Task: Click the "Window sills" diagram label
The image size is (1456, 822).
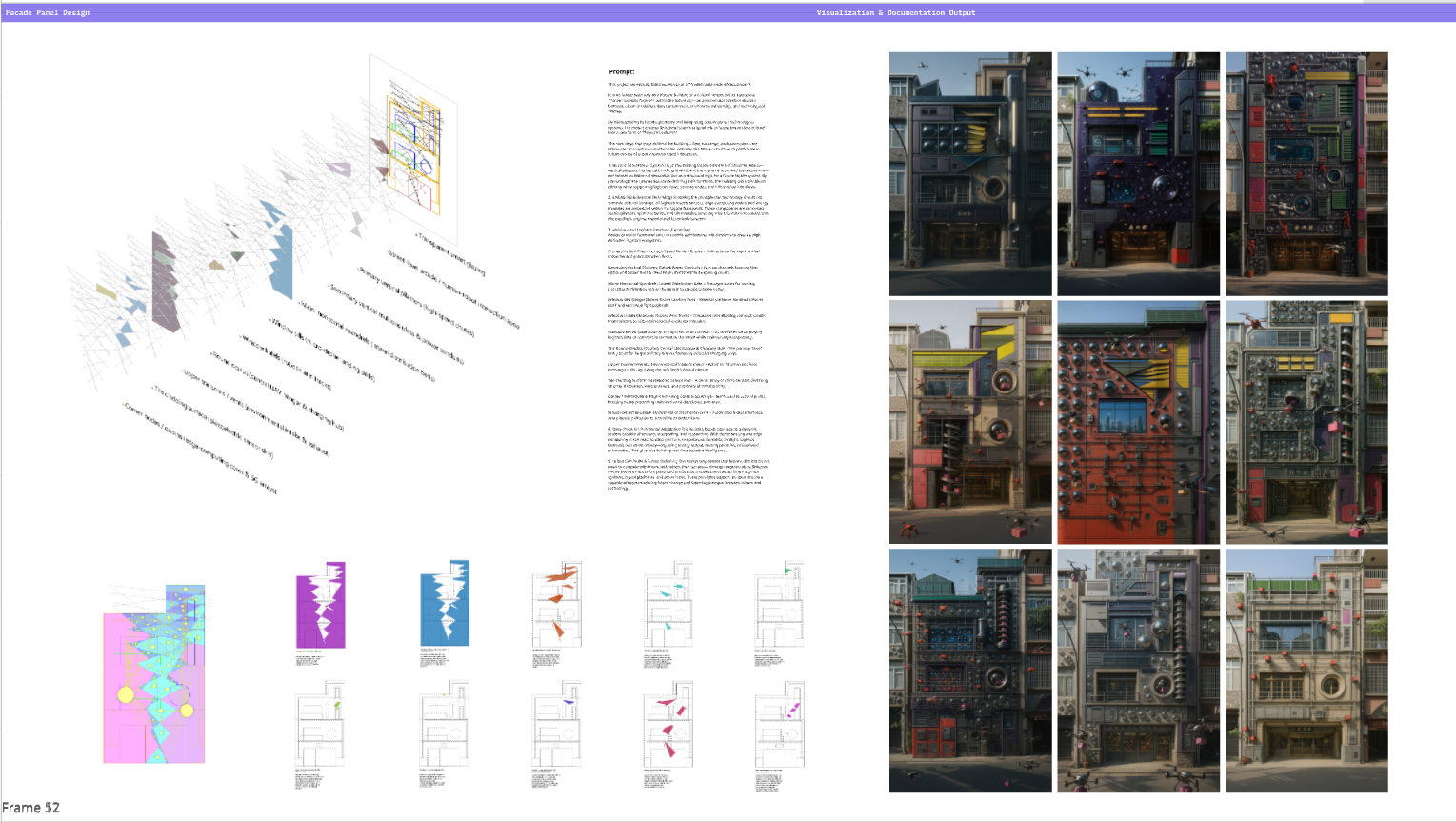Action: coord(322,349)
